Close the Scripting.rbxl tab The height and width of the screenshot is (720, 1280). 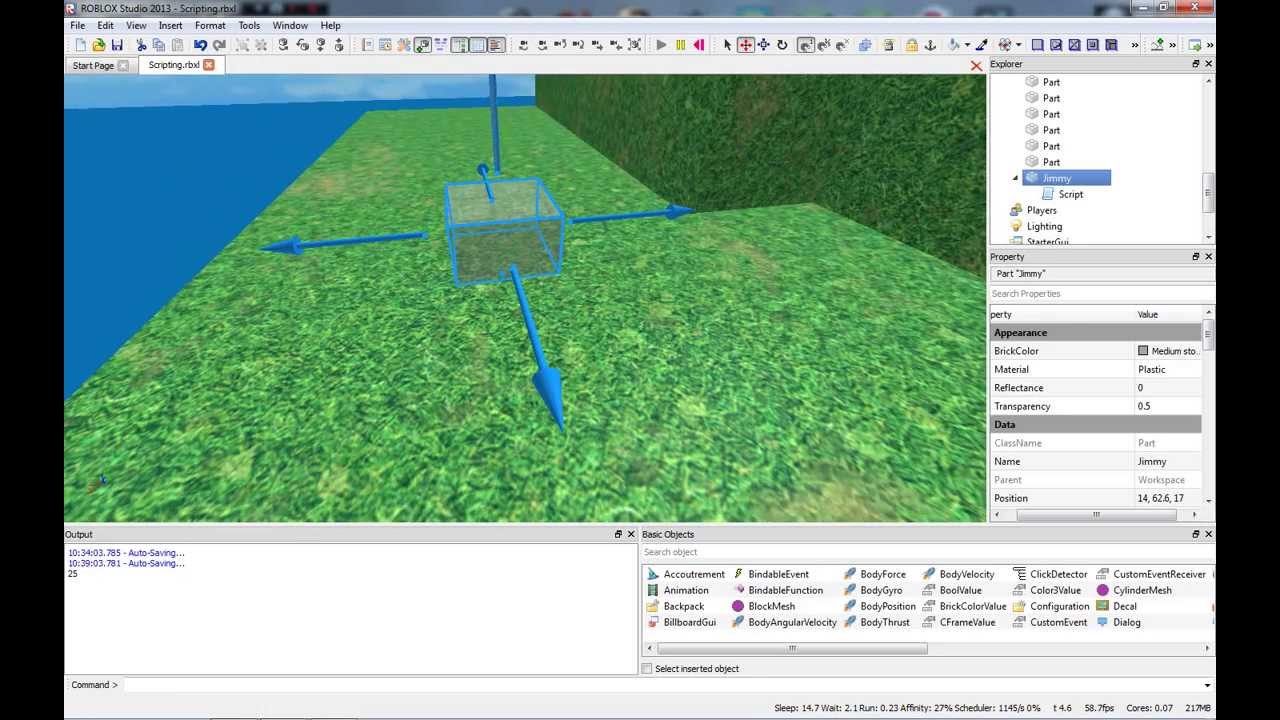point(208,65)
